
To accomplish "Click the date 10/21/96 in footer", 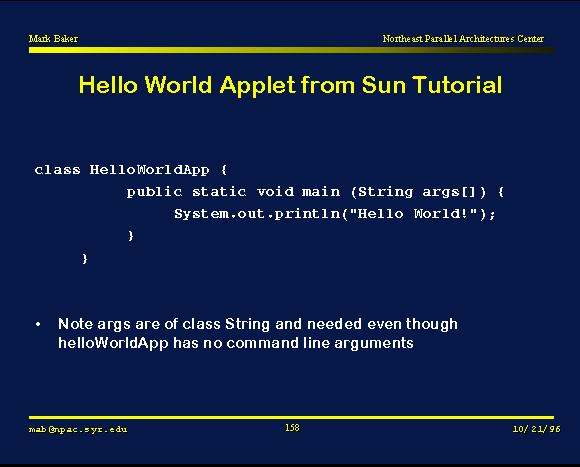I will pyautogui.click(x=536, y=429).
